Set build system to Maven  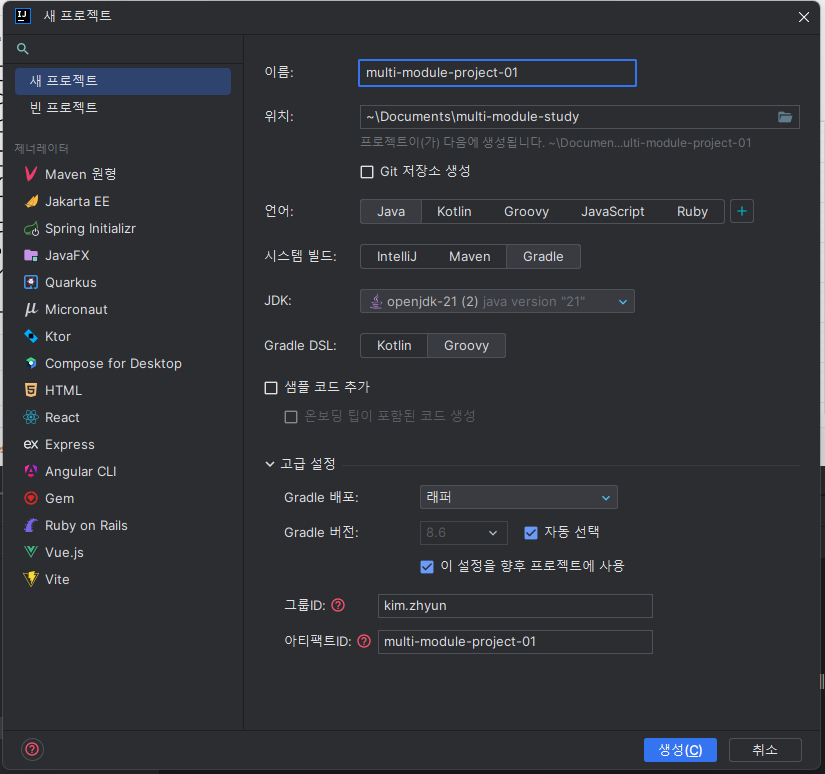[469, 256]
